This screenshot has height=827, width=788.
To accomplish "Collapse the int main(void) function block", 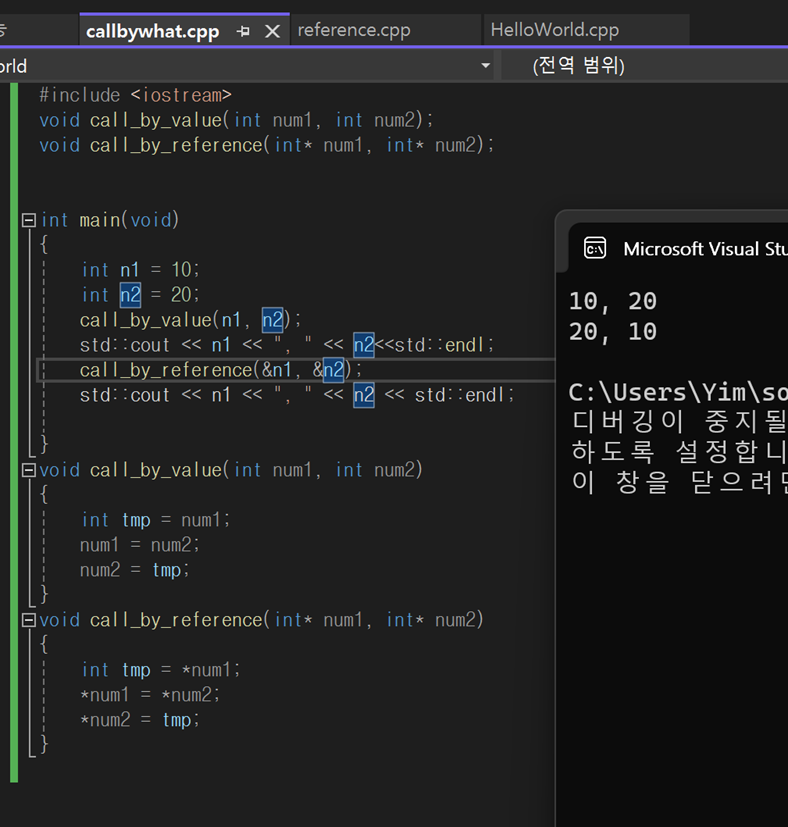I will coord(28,219).
